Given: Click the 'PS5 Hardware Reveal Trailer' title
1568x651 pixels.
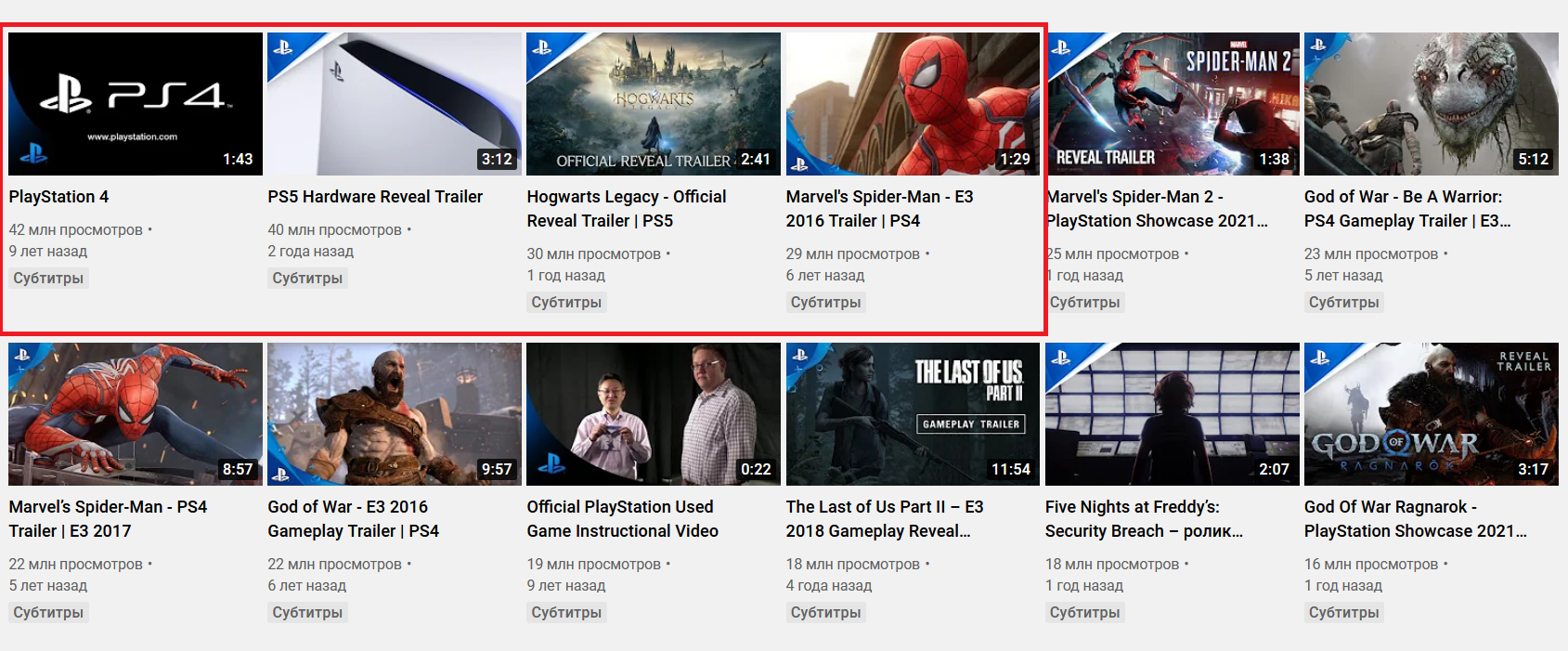Looking at the screenshot, I should [375, 197].
